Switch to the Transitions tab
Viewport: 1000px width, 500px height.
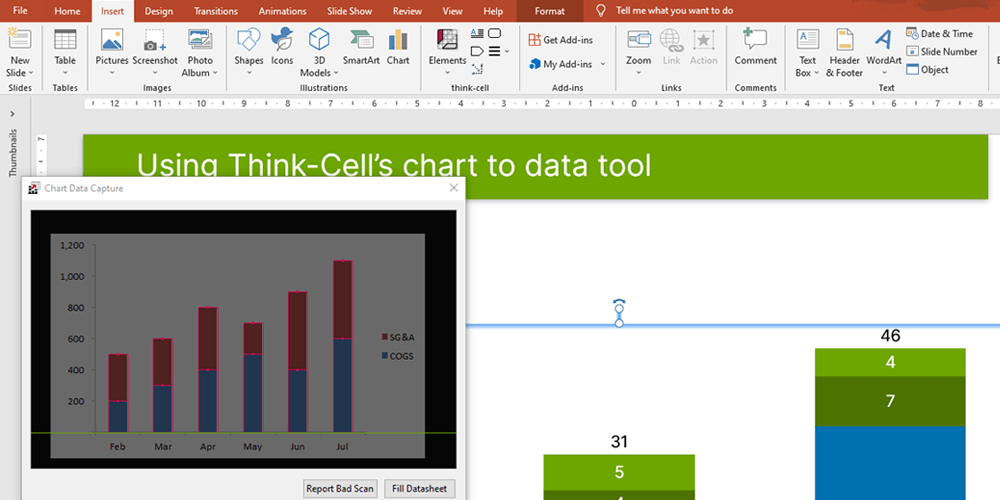[x=216, y=11]
